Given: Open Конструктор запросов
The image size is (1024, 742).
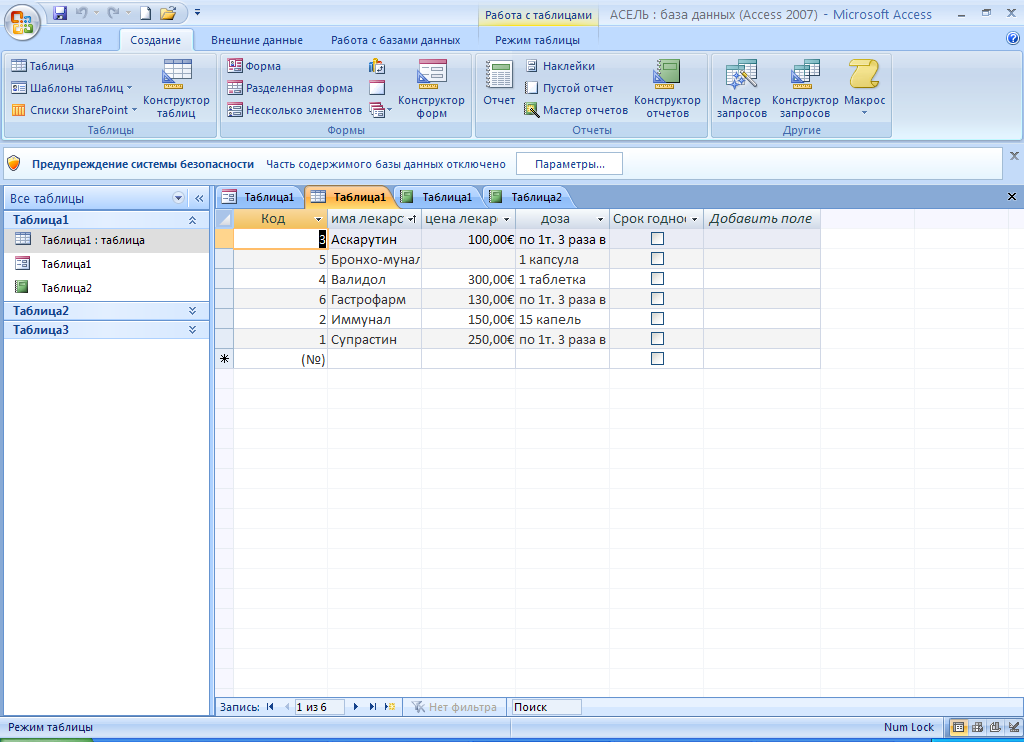Looking at the screenshot, I should [805, 89].
